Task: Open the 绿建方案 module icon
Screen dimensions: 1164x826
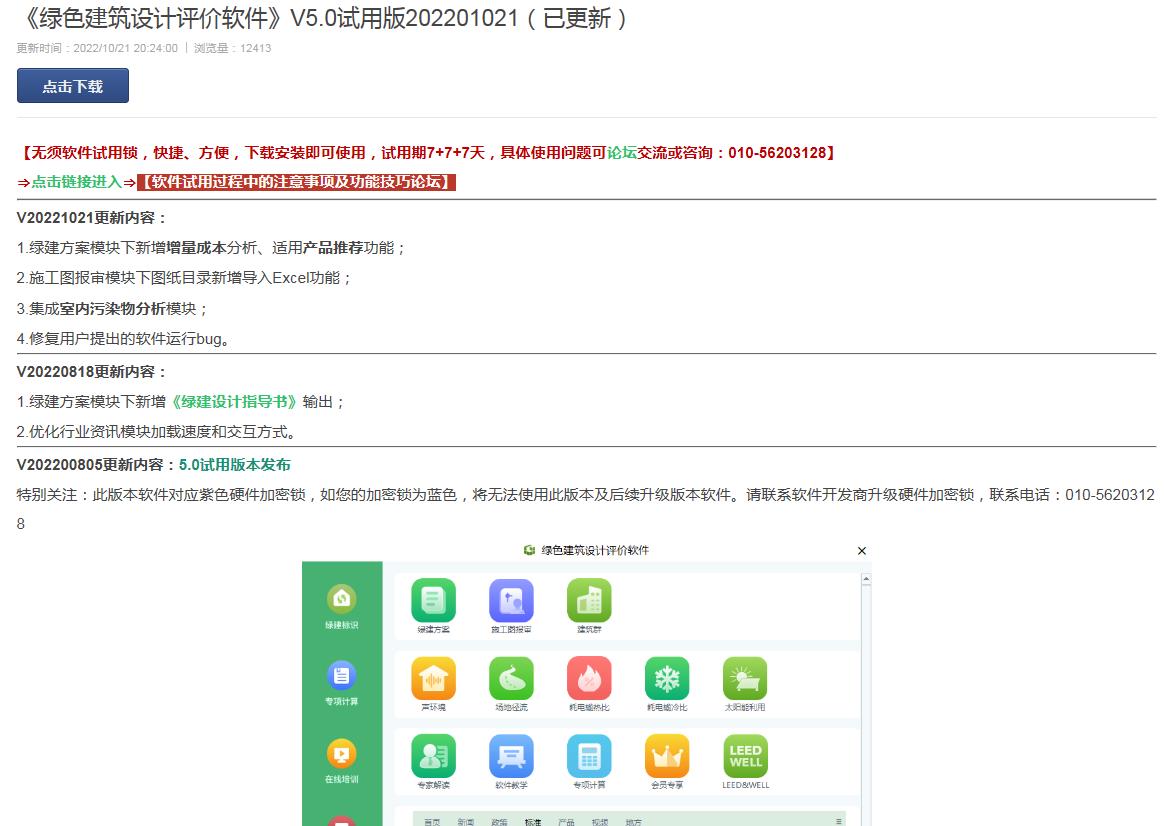Action: point(433,601)
